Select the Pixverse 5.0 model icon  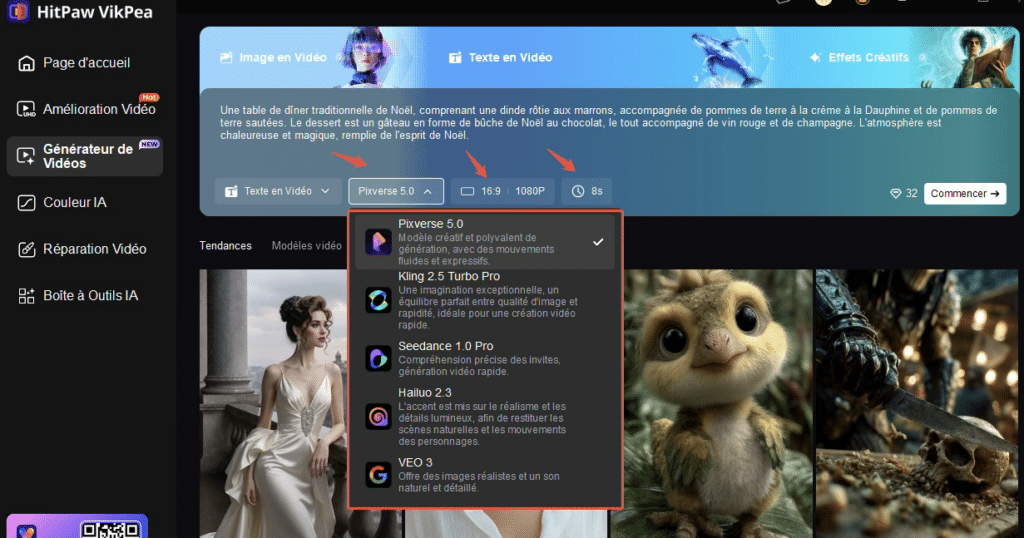coord(378,242)
